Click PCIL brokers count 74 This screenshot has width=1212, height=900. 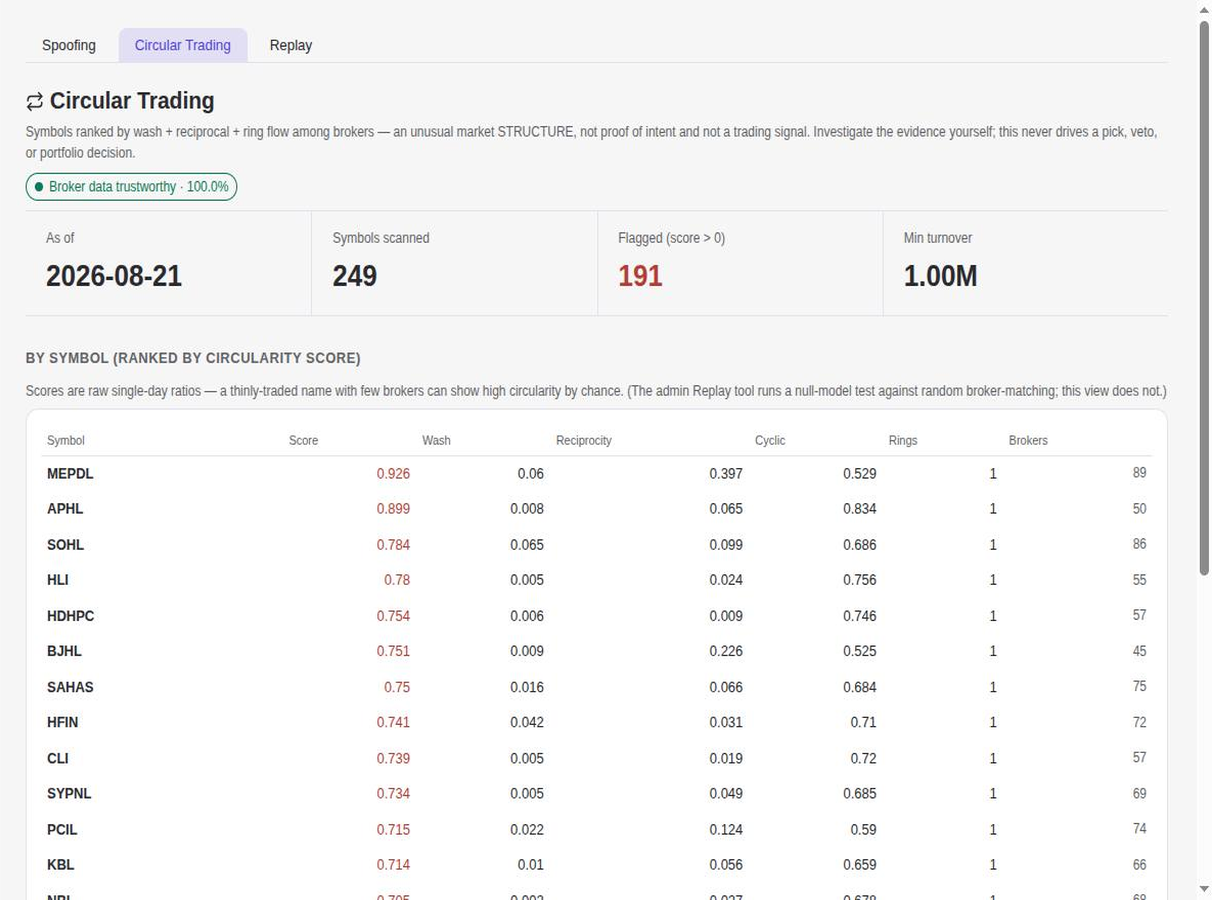click(1139, 829)
